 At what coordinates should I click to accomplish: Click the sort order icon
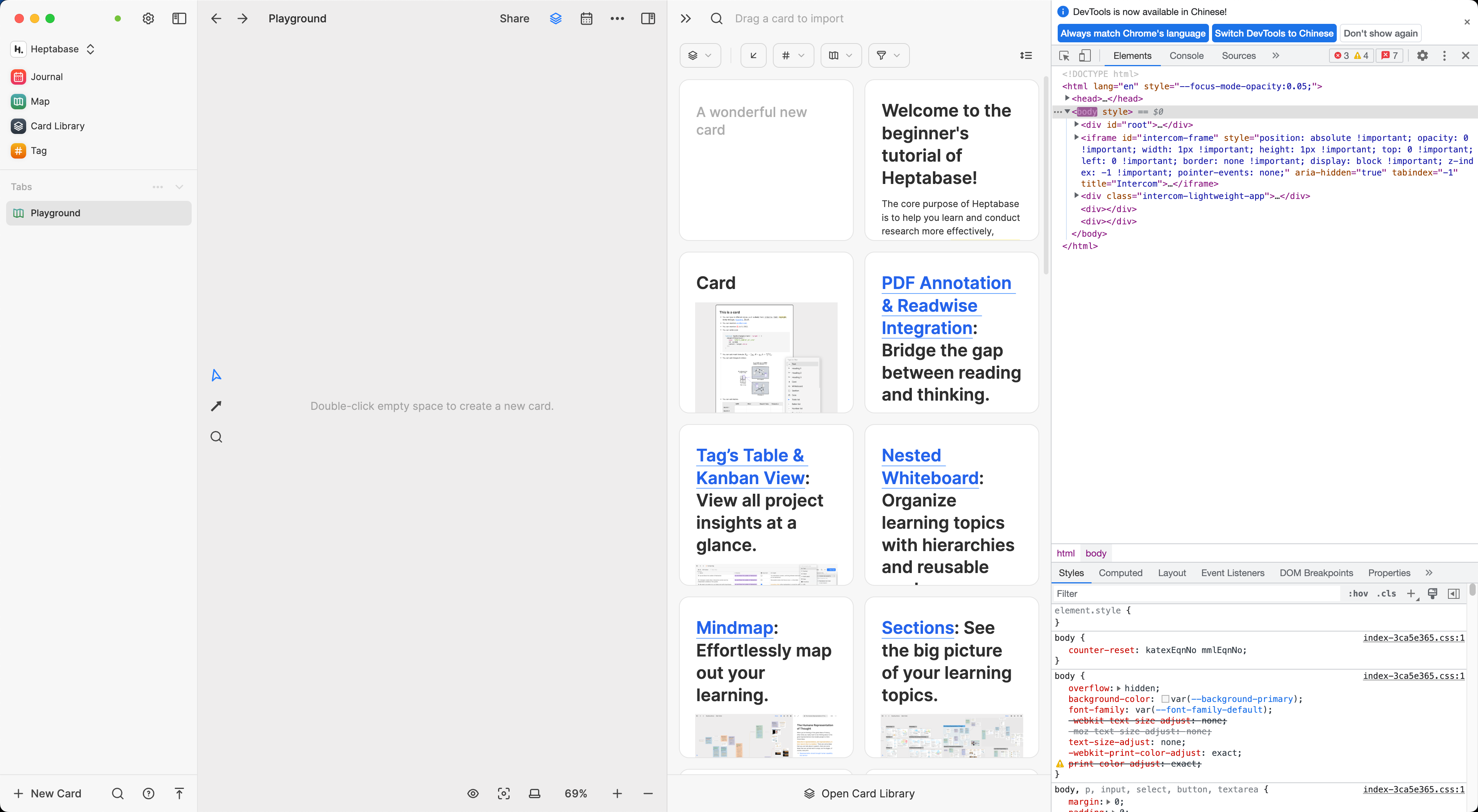pos(1026,56)
